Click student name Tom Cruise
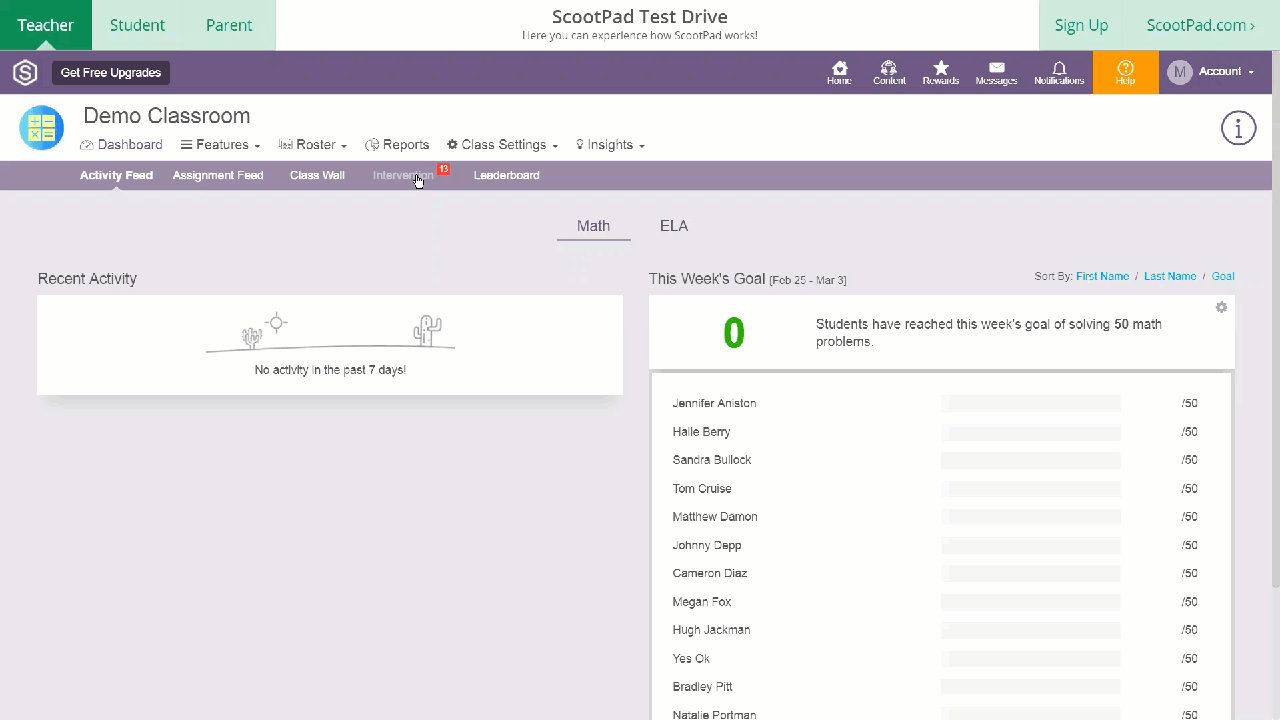 (702, 489)
